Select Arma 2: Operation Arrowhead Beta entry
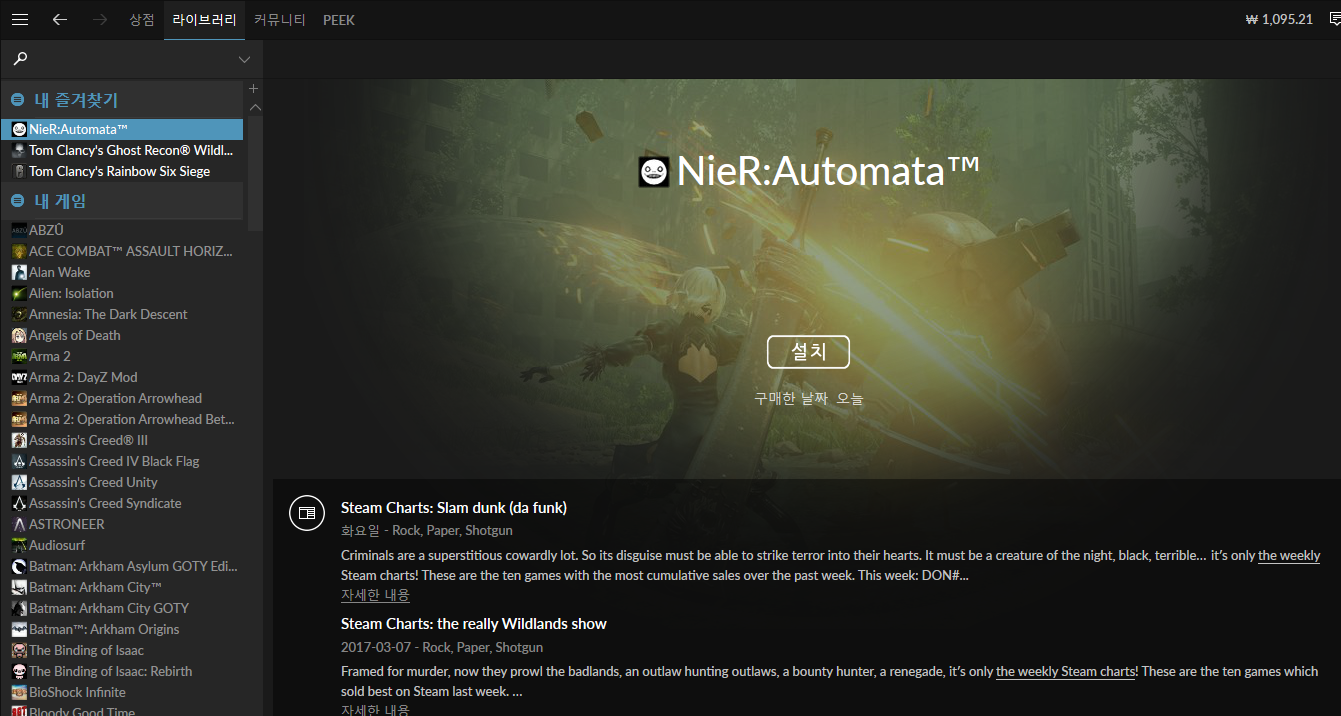 tap(122, 419)
